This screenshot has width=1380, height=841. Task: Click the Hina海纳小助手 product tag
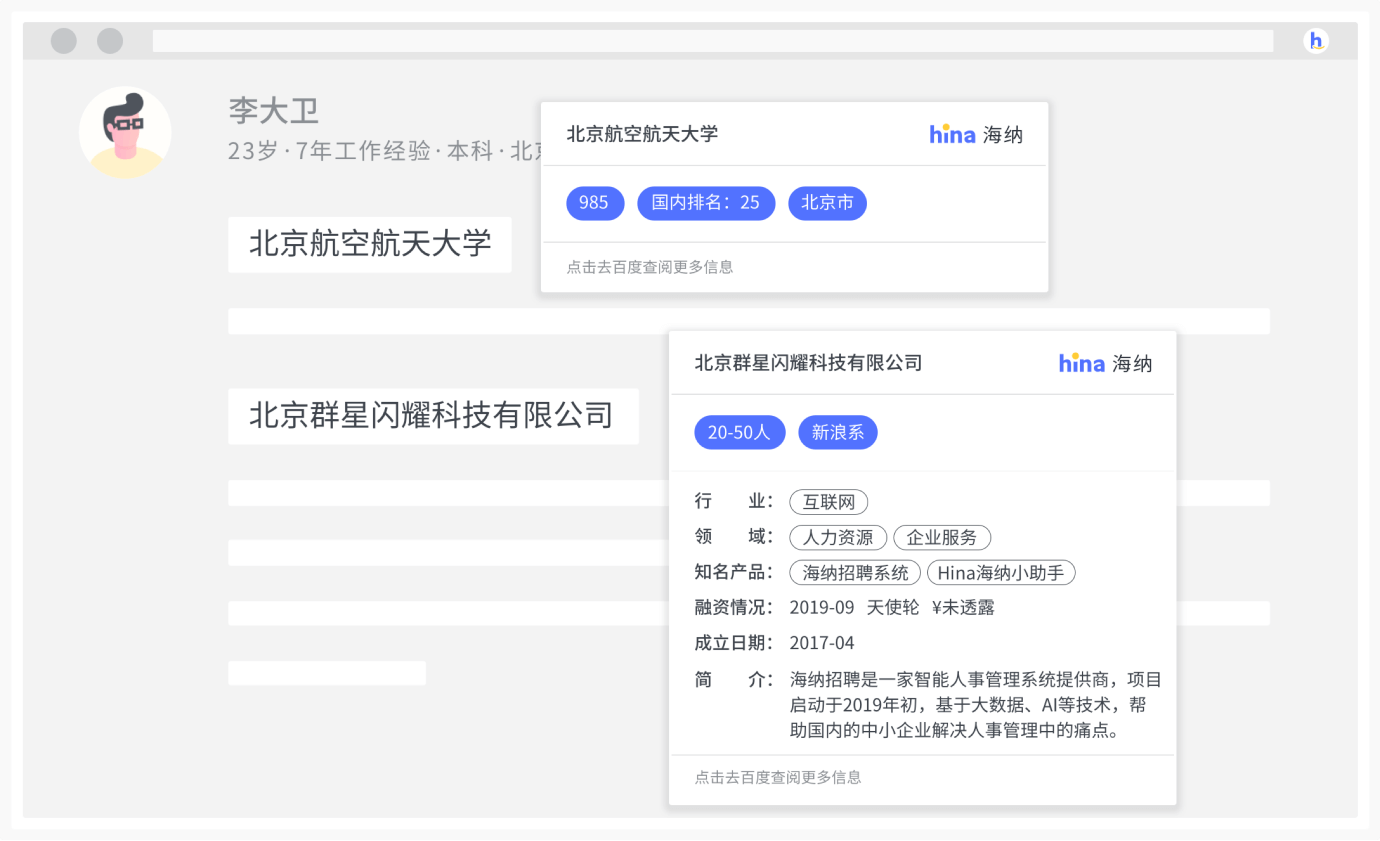pyautogui.click(x=1001, y=573)
